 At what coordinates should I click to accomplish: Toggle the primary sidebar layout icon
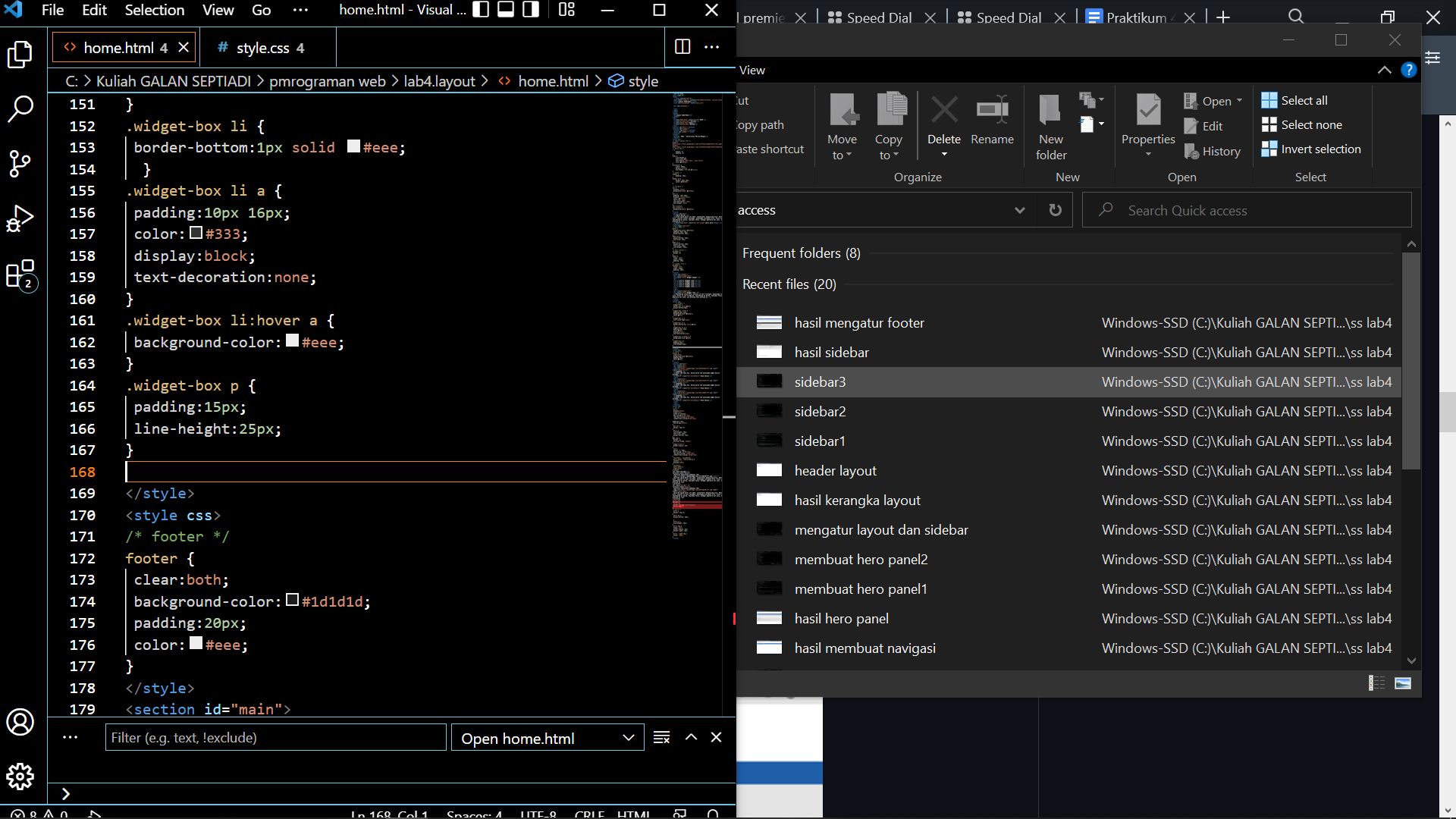tap(481, 10)
